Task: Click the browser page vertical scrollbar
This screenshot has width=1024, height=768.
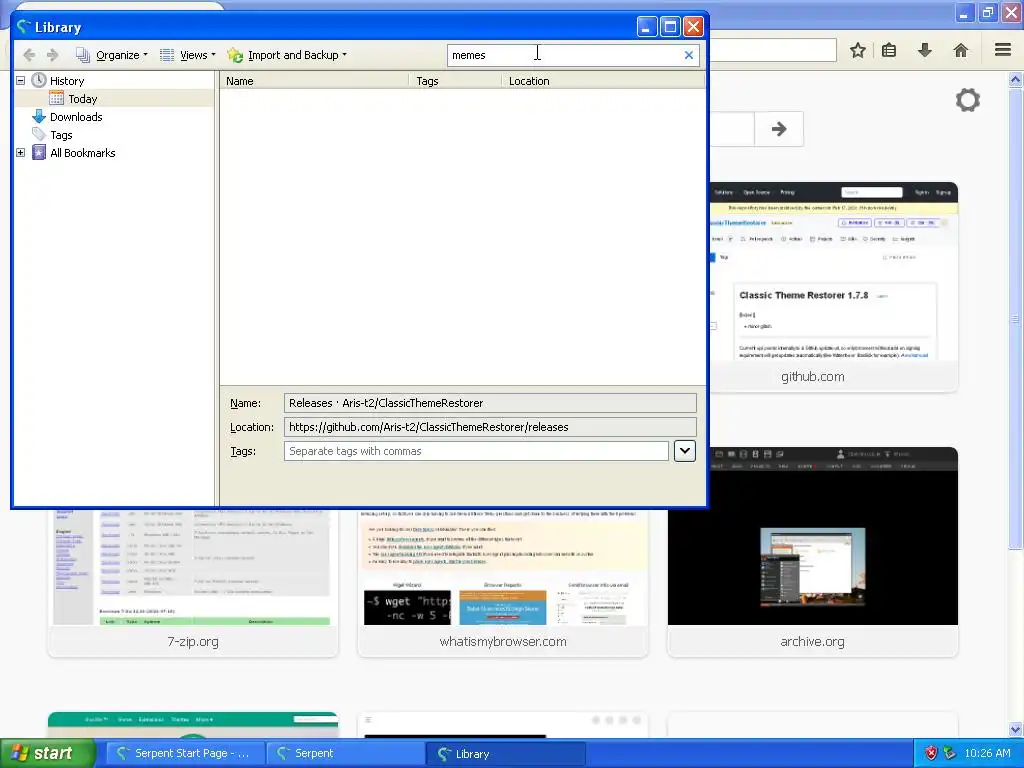Action: (x=1015, y=320)
